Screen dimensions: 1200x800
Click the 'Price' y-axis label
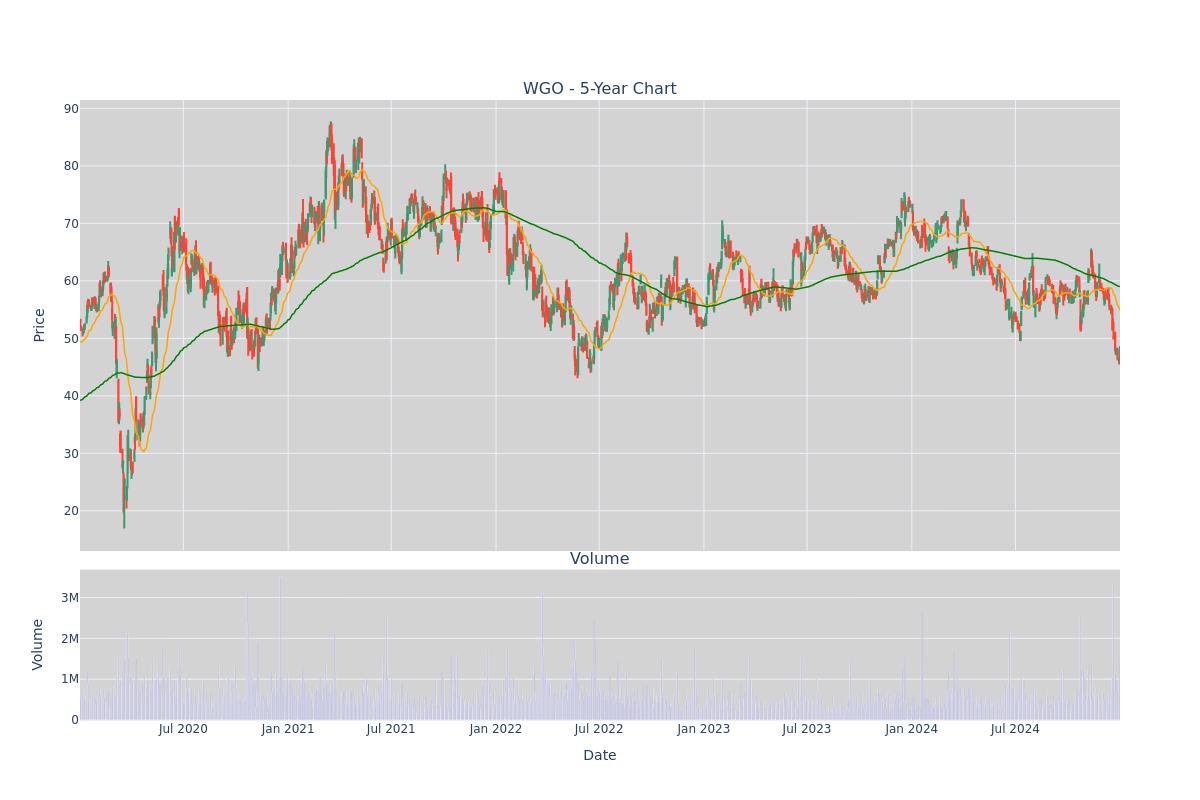tap(40, 325)
